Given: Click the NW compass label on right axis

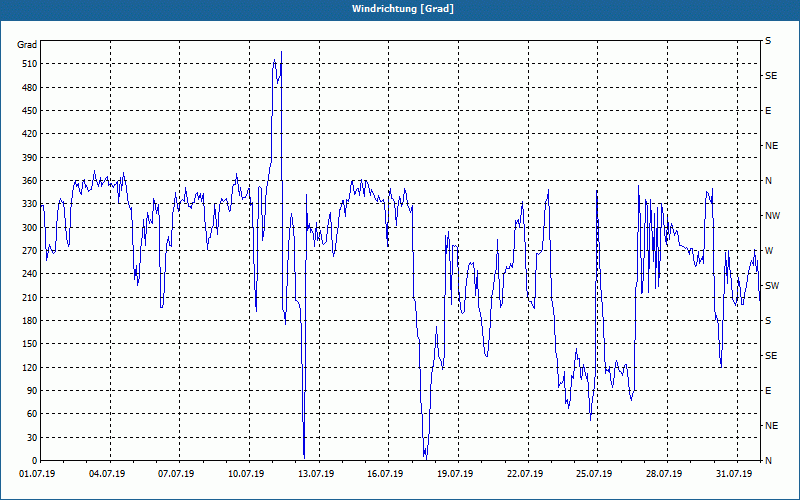Looking at the screenshot, I should (x=772, y=216).
